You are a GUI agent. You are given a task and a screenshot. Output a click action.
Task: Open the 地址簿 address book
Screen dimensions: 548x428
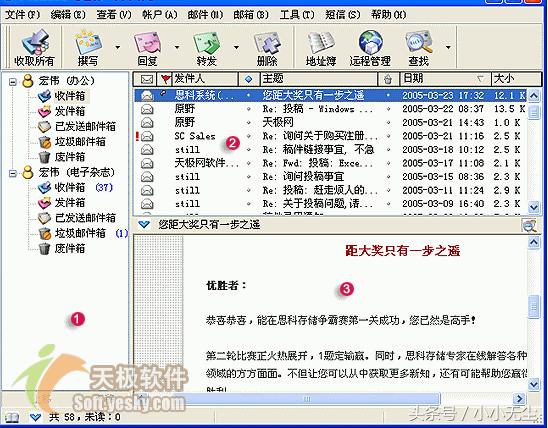tap(321, 47)
